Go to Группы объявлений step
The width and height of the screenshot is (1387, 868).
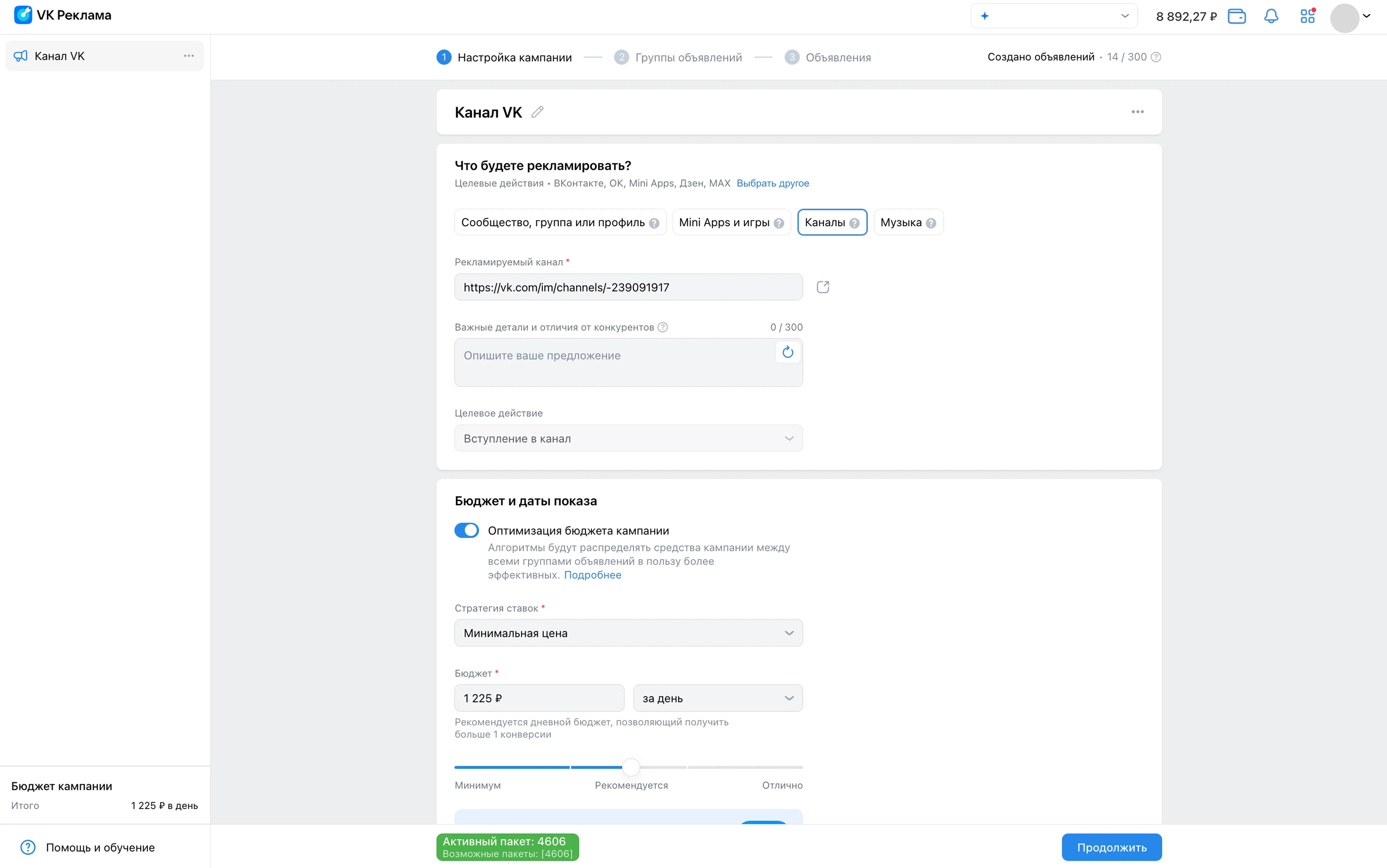click(678, 57)
